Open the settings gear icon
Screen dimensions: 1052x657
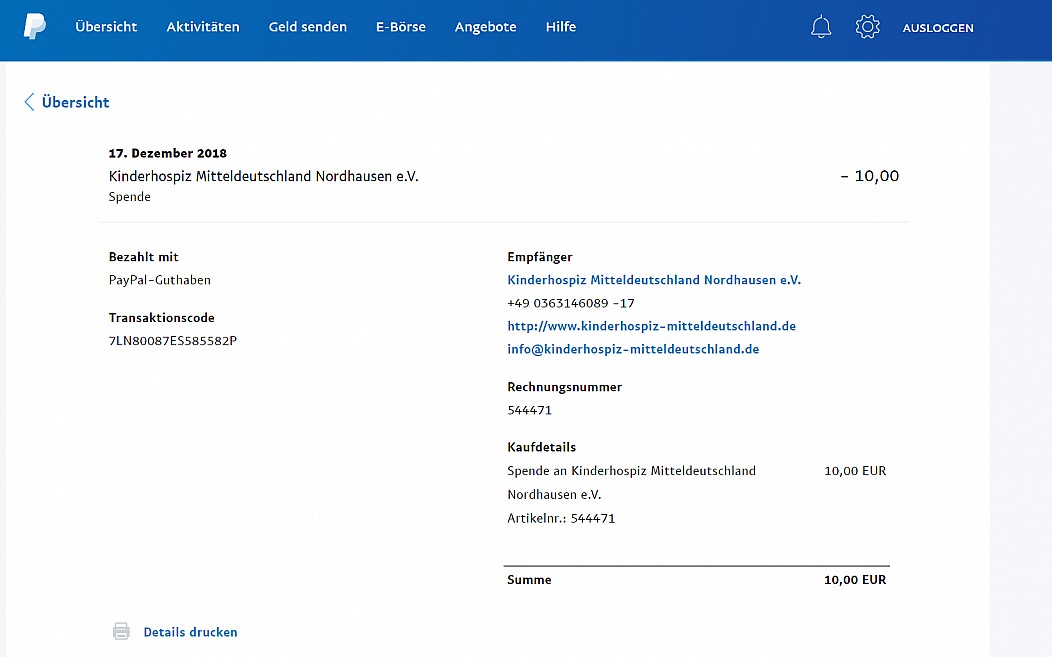coord(867,27)
